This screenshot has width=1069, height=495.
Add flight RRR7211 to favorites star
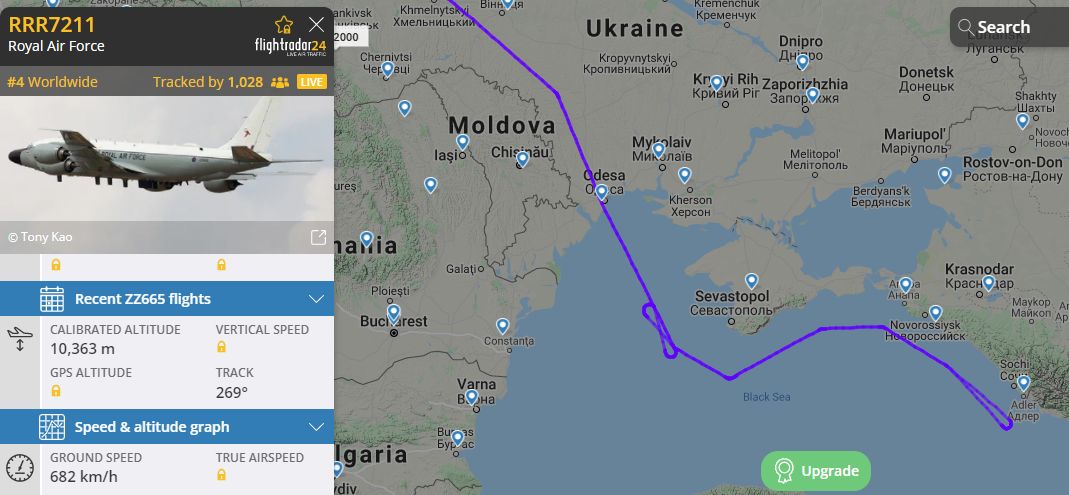point(284,25)
